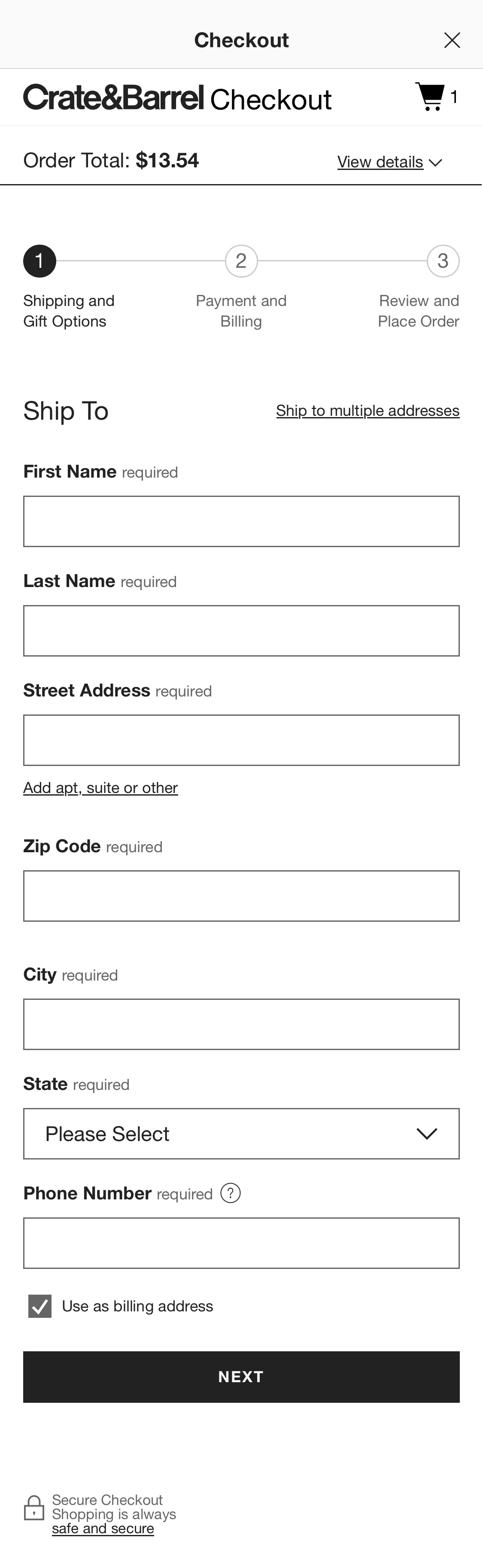Collapse the Please Select state menu
The width and height of the screenshot is (483, 1568).
click(241, 1133)
